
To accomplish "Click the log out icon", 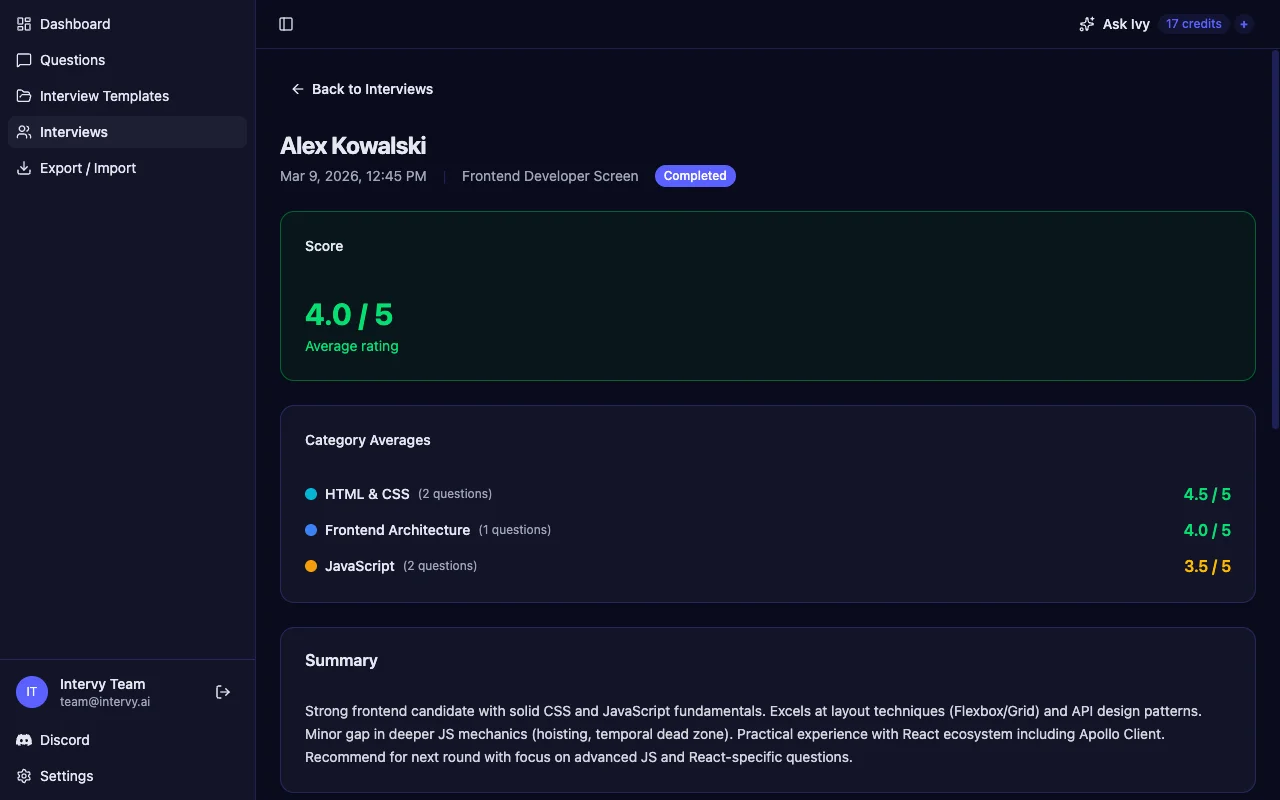I will click(223, 692).
